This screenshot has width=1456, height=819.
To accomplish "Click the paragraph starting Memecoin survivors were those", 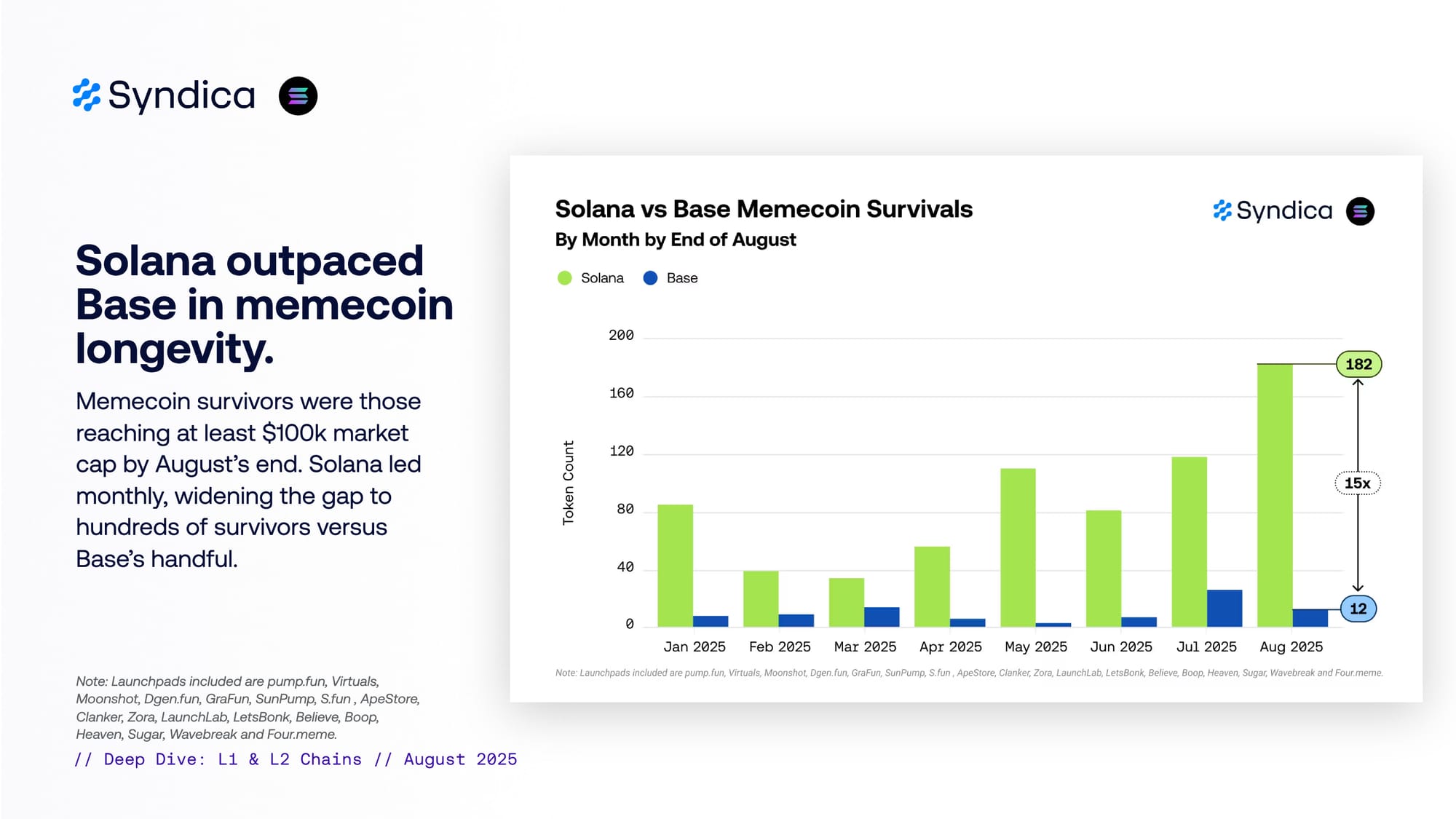I will point(249,480).
